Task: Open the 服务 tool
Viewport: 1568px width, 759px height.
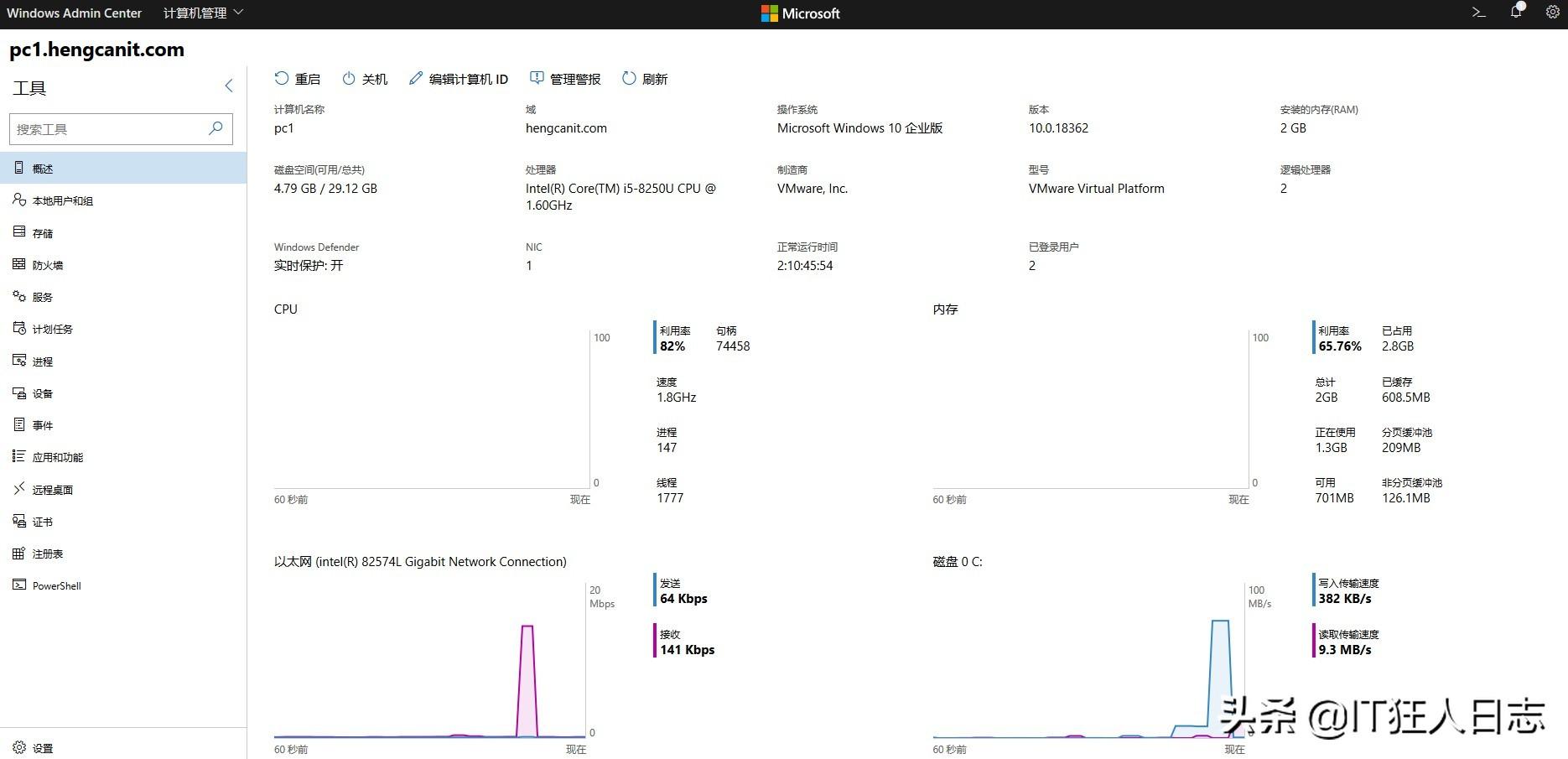Action: tap(123, 297)
